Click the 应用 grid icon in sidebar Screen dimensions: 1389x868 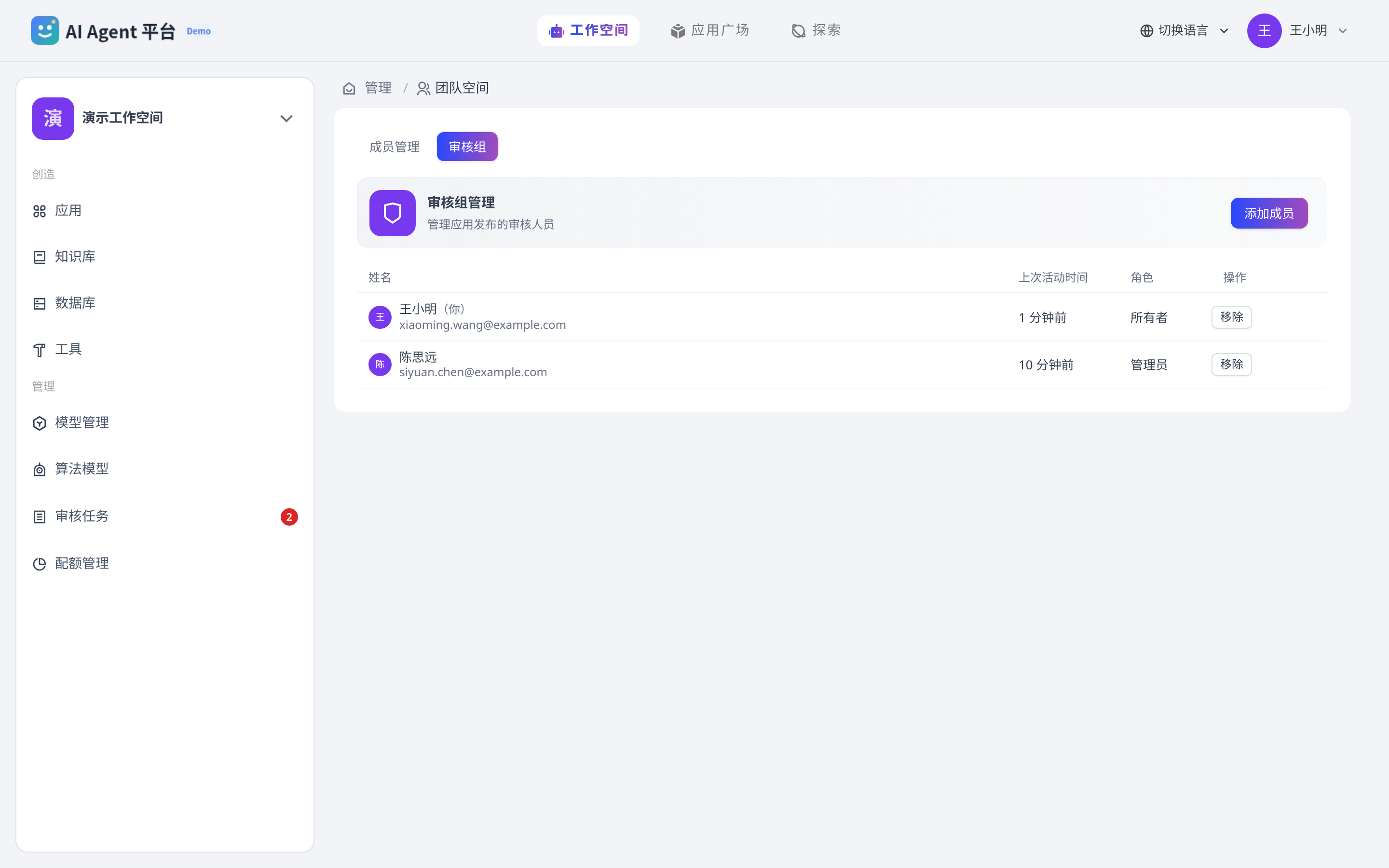click(40, 211)
